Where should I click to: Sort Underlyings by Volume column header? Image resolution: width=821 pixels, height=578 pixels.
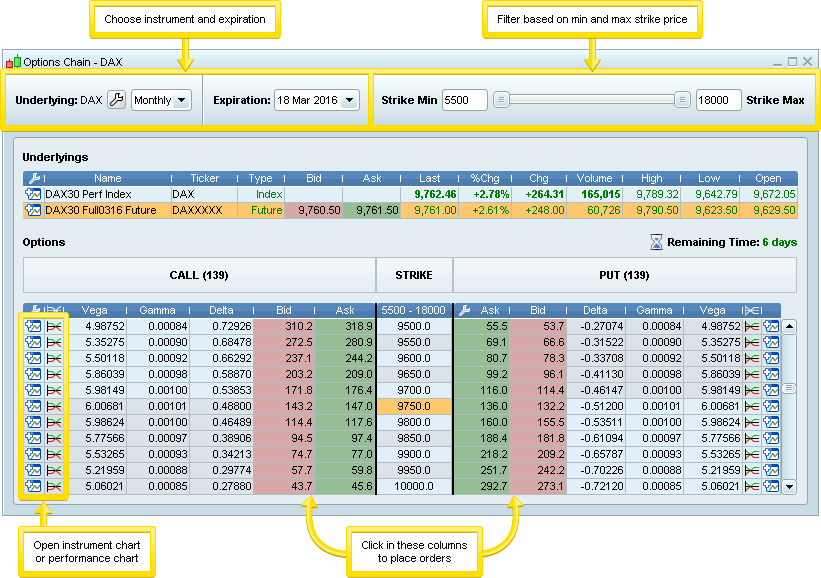(x=594, y=179)
